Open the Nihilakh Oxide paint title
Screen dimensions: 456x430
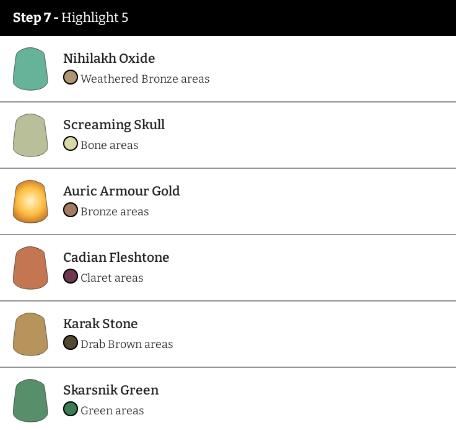(x=109, y=58)
